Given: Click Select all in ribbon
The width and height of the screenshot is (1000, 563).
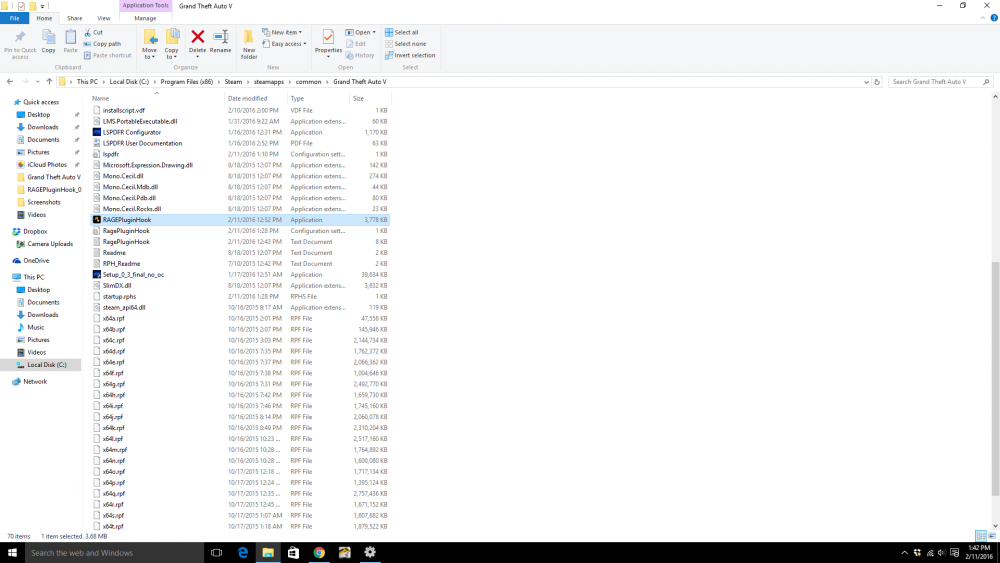Looking at the screenshot, I should pos(402,32).
